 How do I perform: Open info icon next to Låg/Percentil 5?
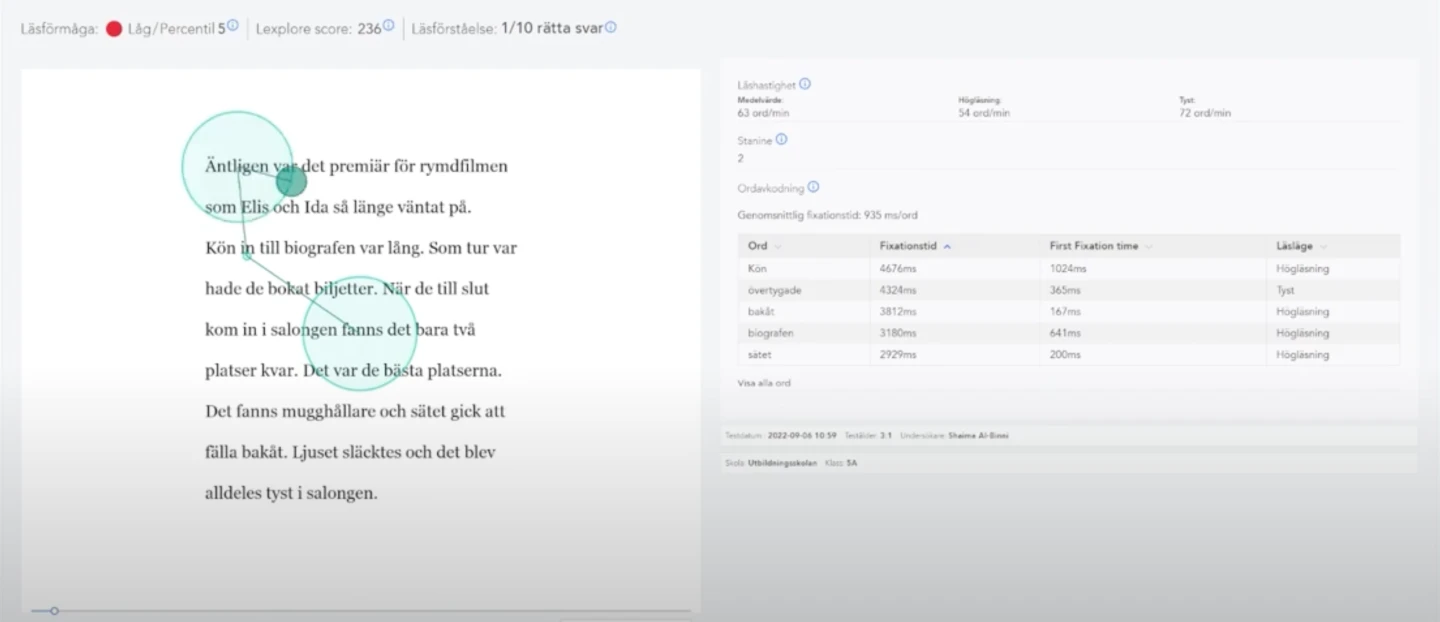(x=233, y=26)
